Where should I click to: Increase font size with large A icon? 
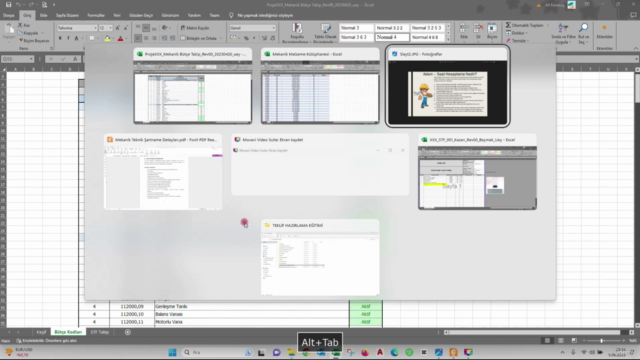[x=118, y=28]
